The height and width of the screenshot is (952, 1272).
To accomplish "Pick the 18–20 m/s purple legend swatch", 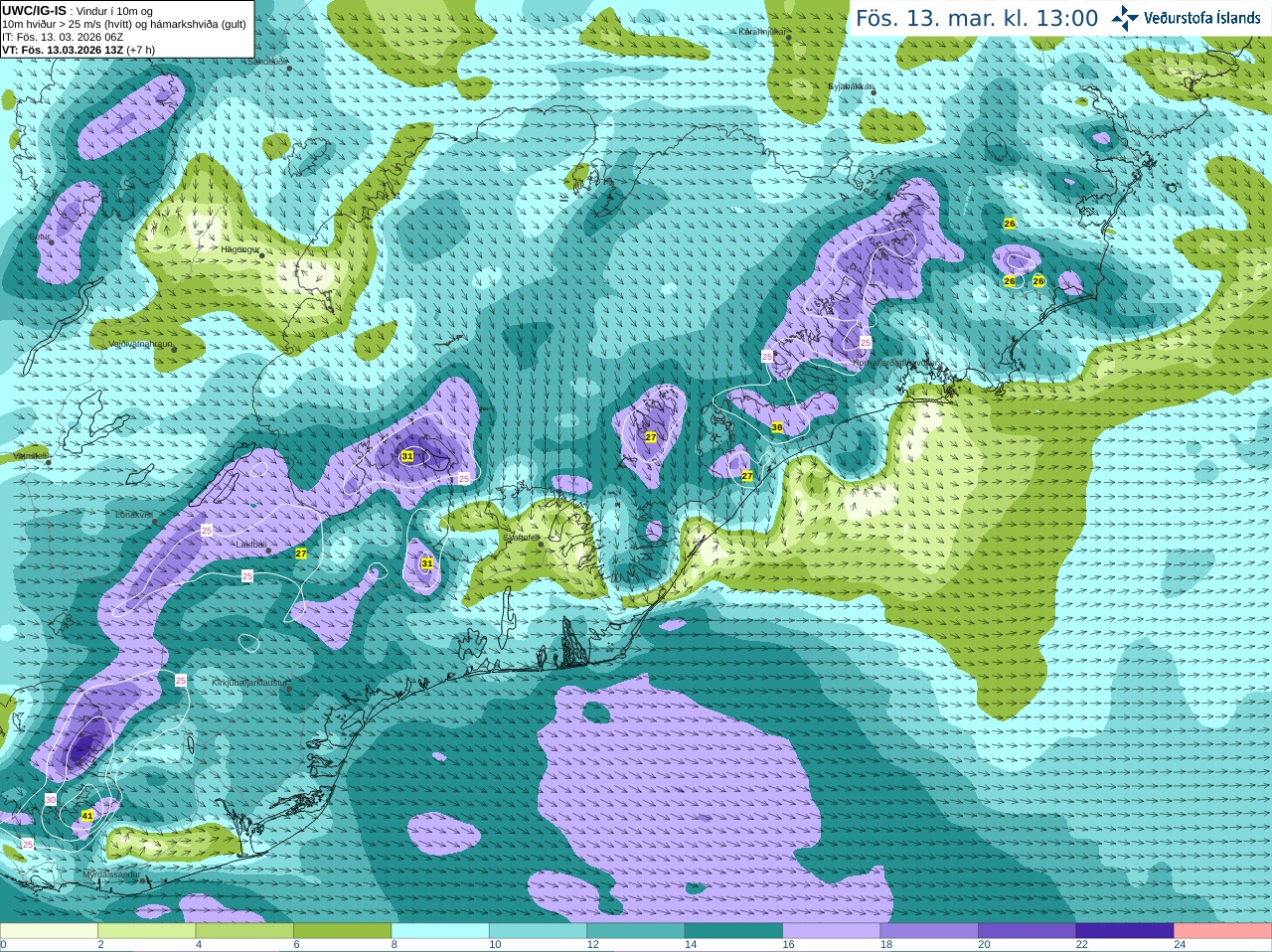I will (x=929, y=931).
